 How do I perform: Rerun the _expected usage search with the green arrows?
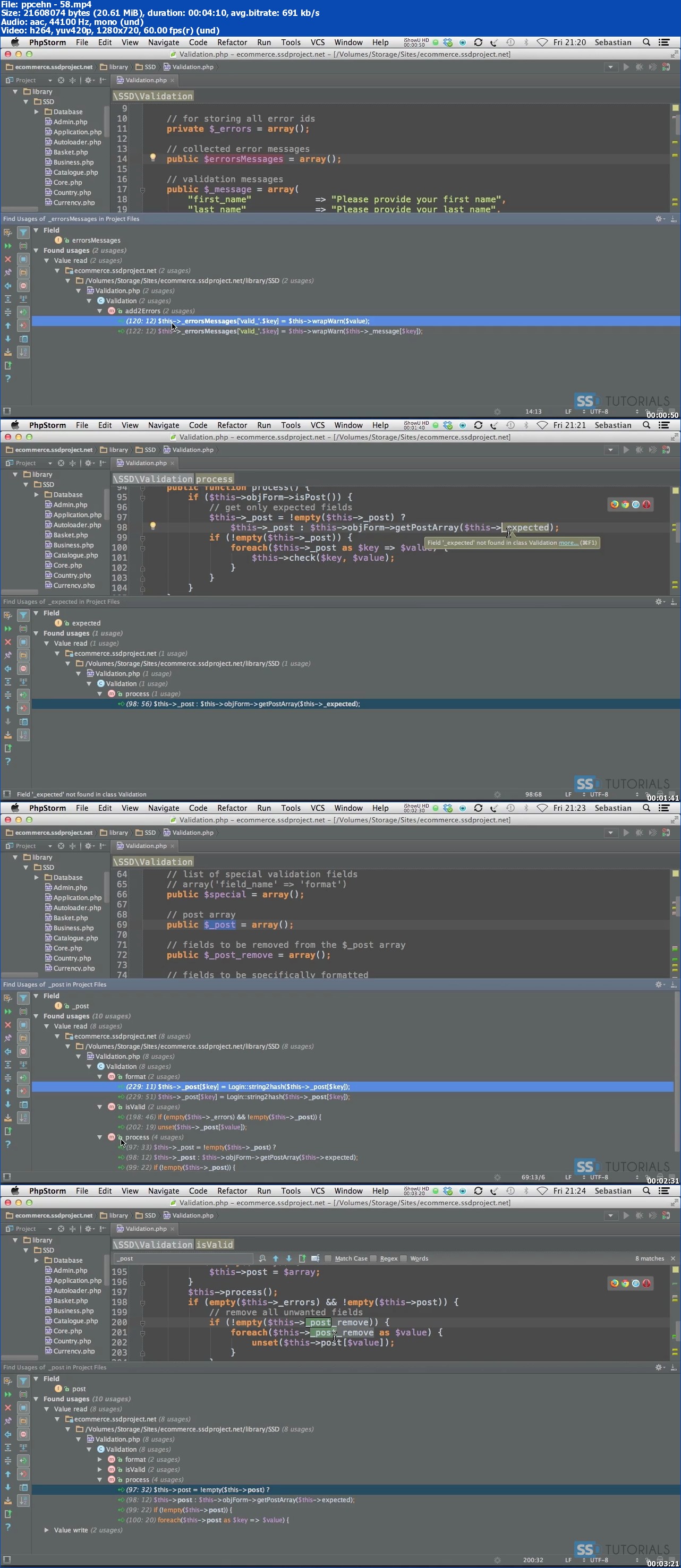(8, 629)
